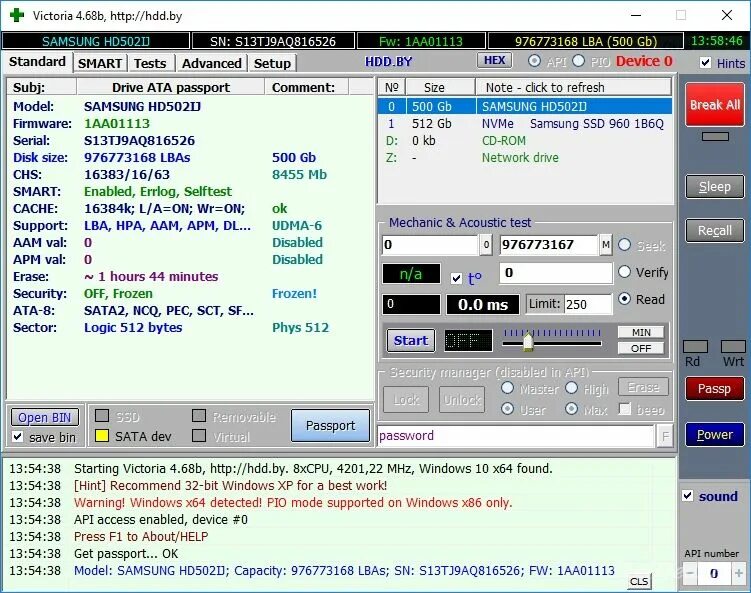The height and width of the screenshot is (593, 751).
Task: Click the blue Power button
Action: pos(715,434)
